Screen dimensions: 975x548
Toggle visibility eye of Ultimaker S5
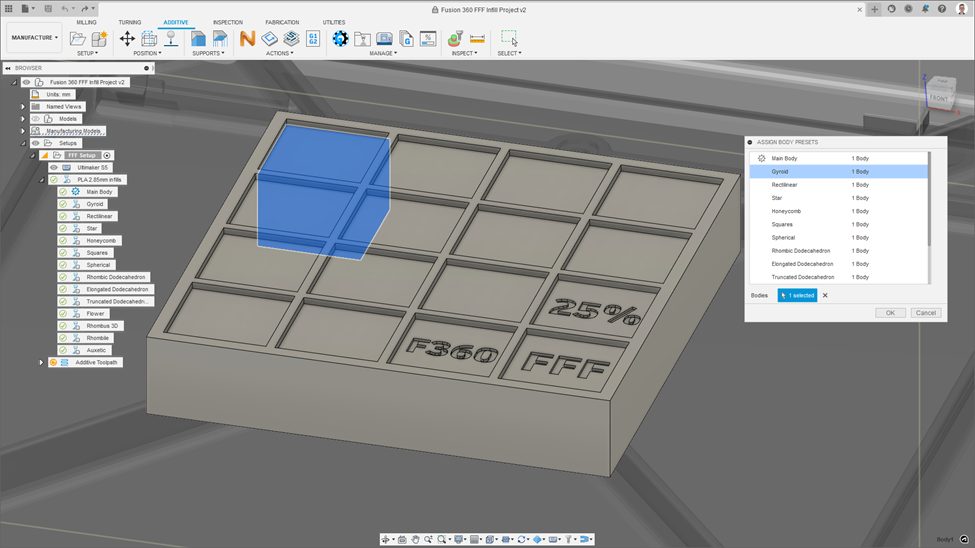pos(54,167)
